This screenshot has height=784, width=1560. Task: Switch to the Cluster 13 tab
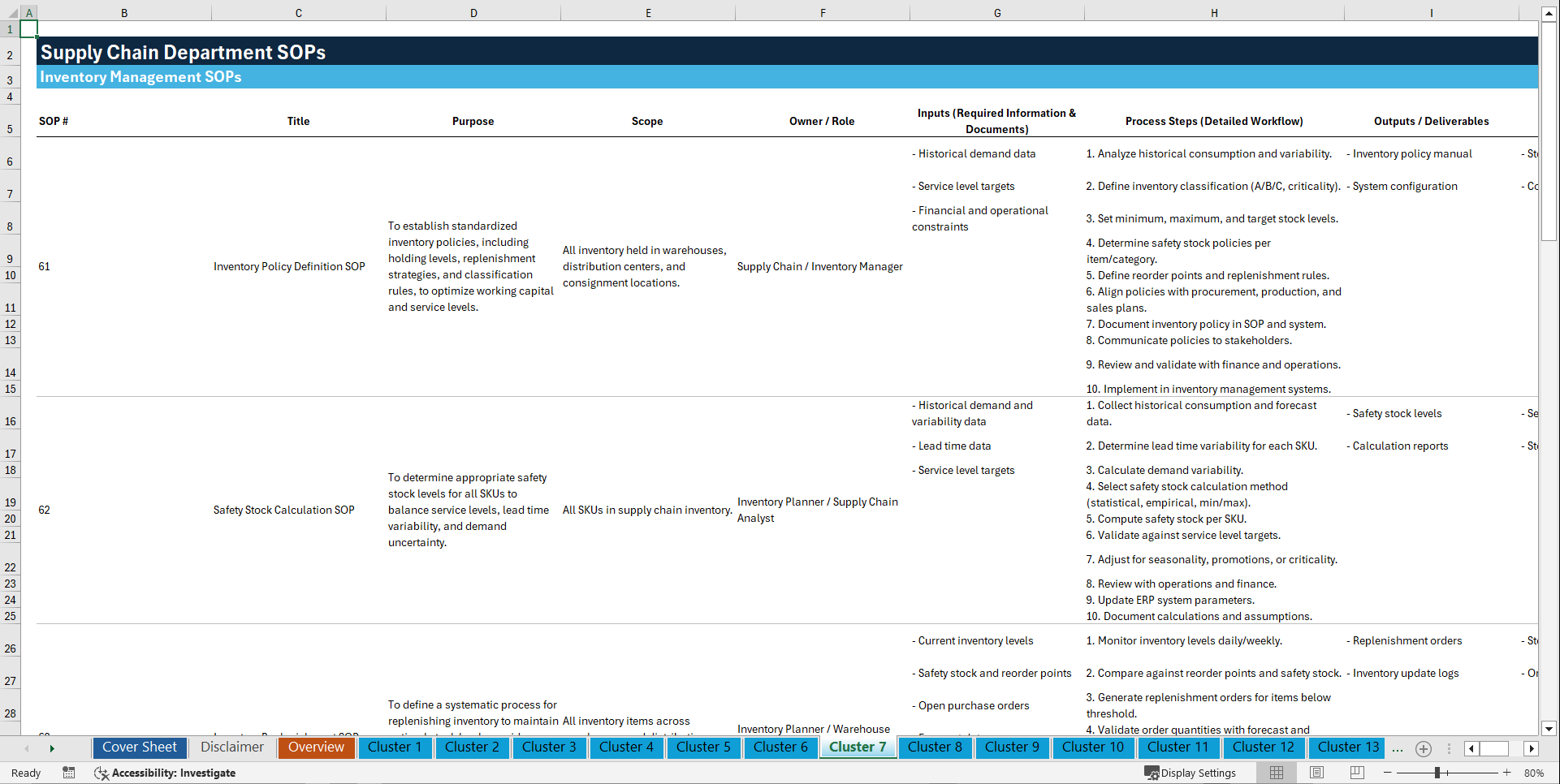1346,747
